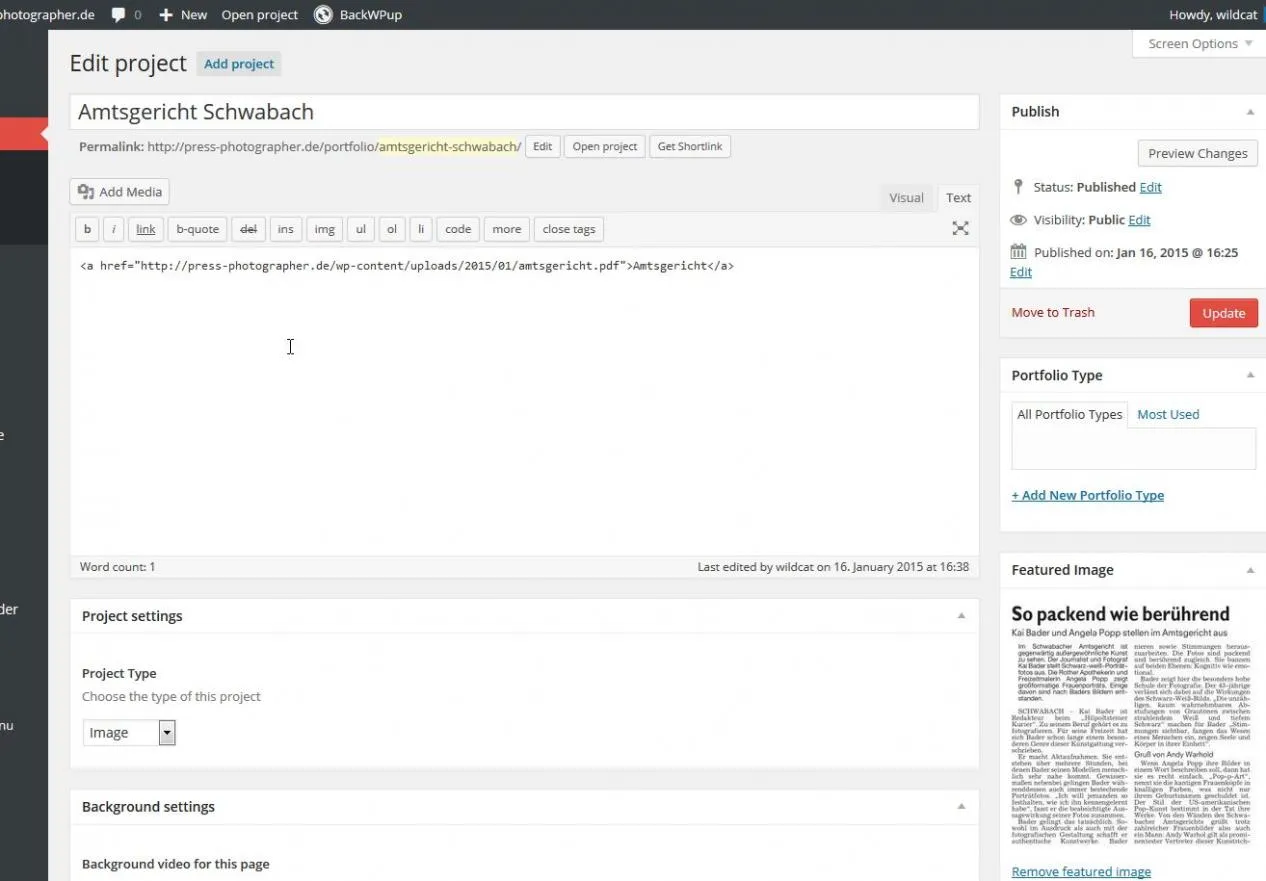Toggle distraction-free fullscreen editor icon
The image size is (1266, 881).
tap(960, 229)
